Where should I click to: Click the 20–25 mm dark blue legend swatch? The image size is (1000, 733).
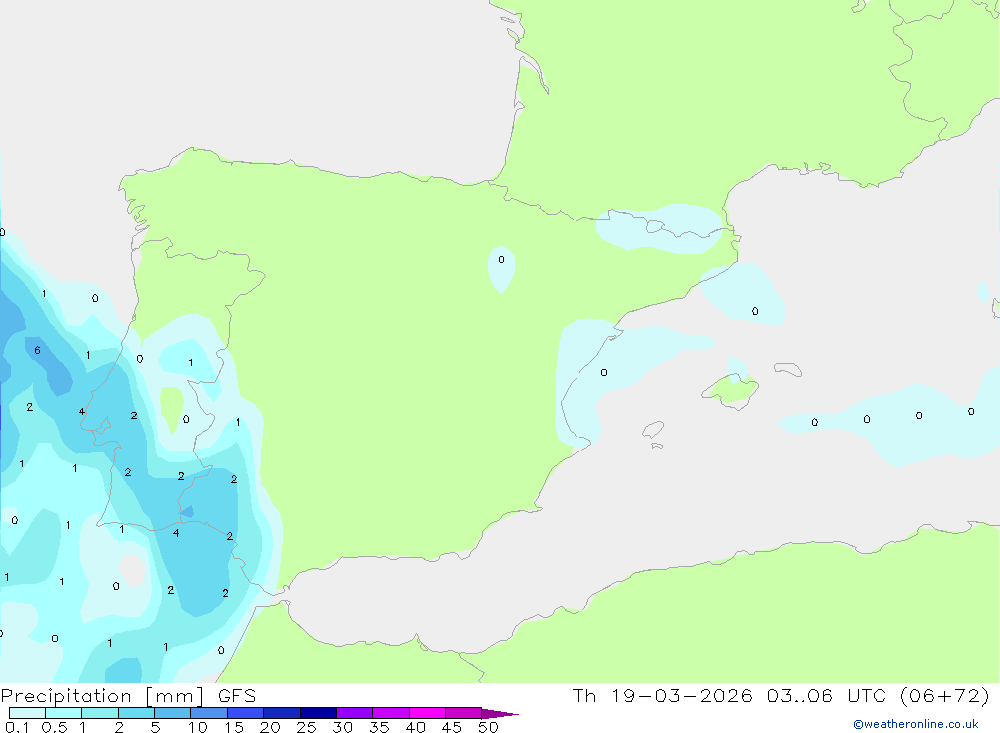(282, 713)
